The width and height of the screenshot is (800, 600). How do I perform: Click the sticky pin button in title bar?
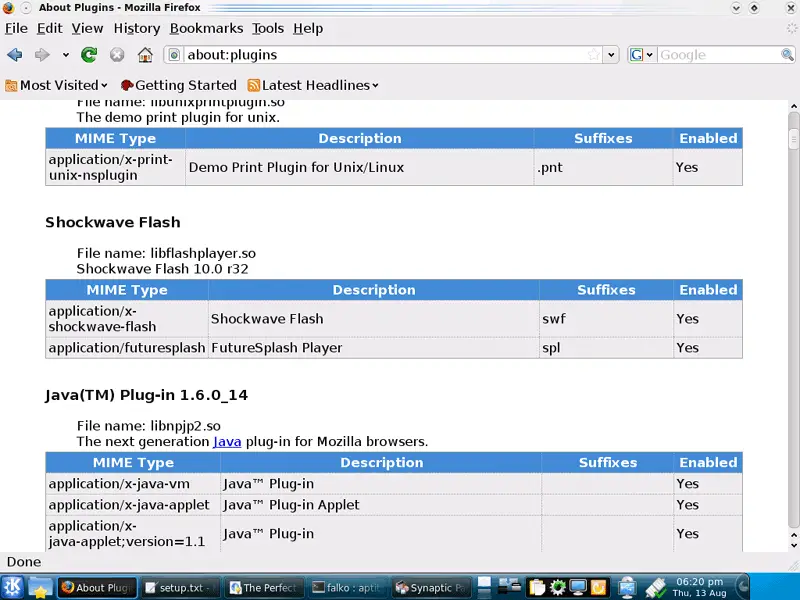[26, 8]
